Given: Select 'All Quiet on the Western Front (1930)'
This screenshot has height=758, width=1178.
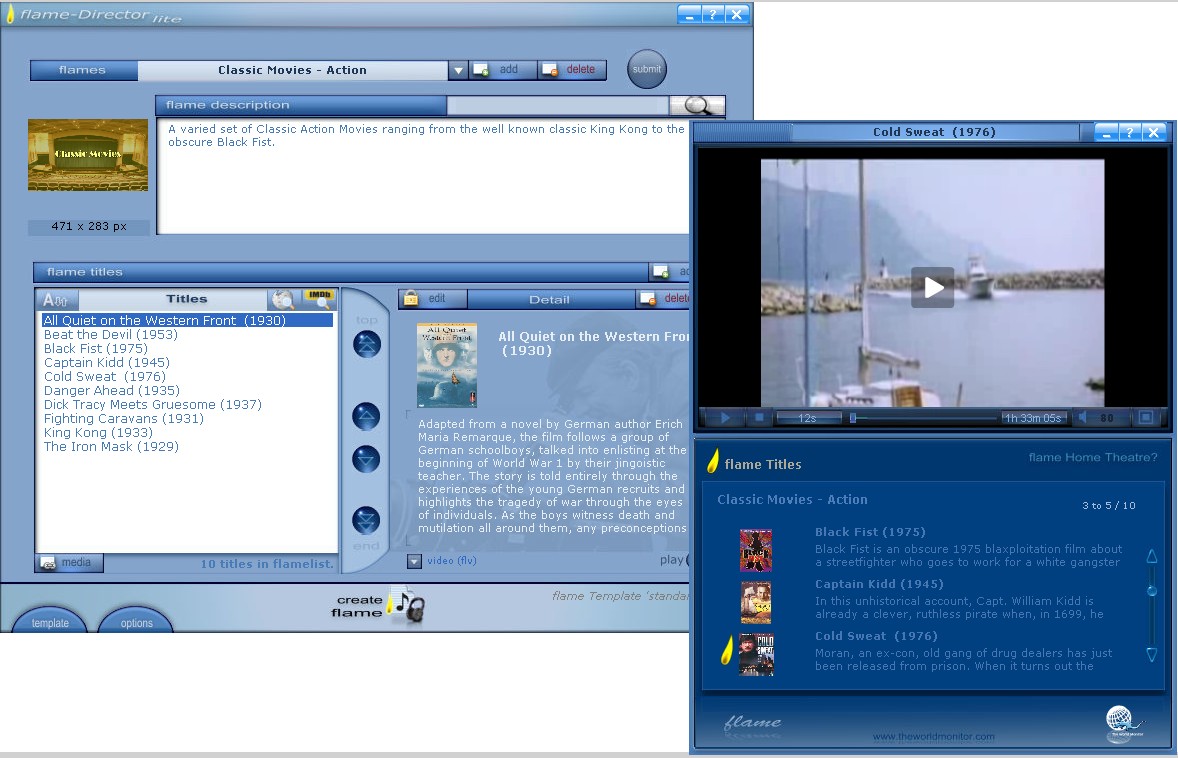Looking at the screenshot, I should tap(187, 321).
